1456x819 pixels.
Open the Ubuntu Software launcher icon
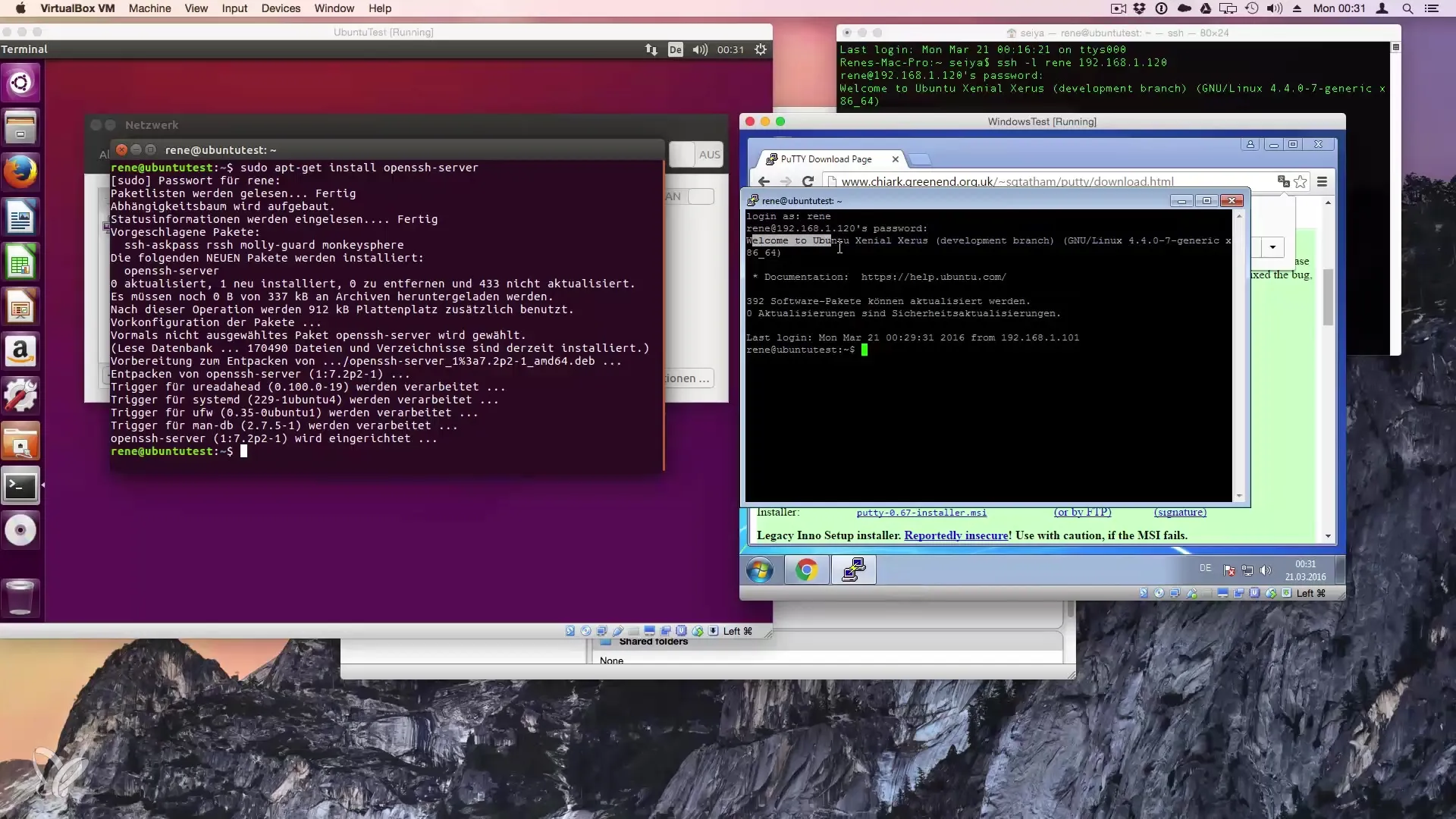pos(20,441)
